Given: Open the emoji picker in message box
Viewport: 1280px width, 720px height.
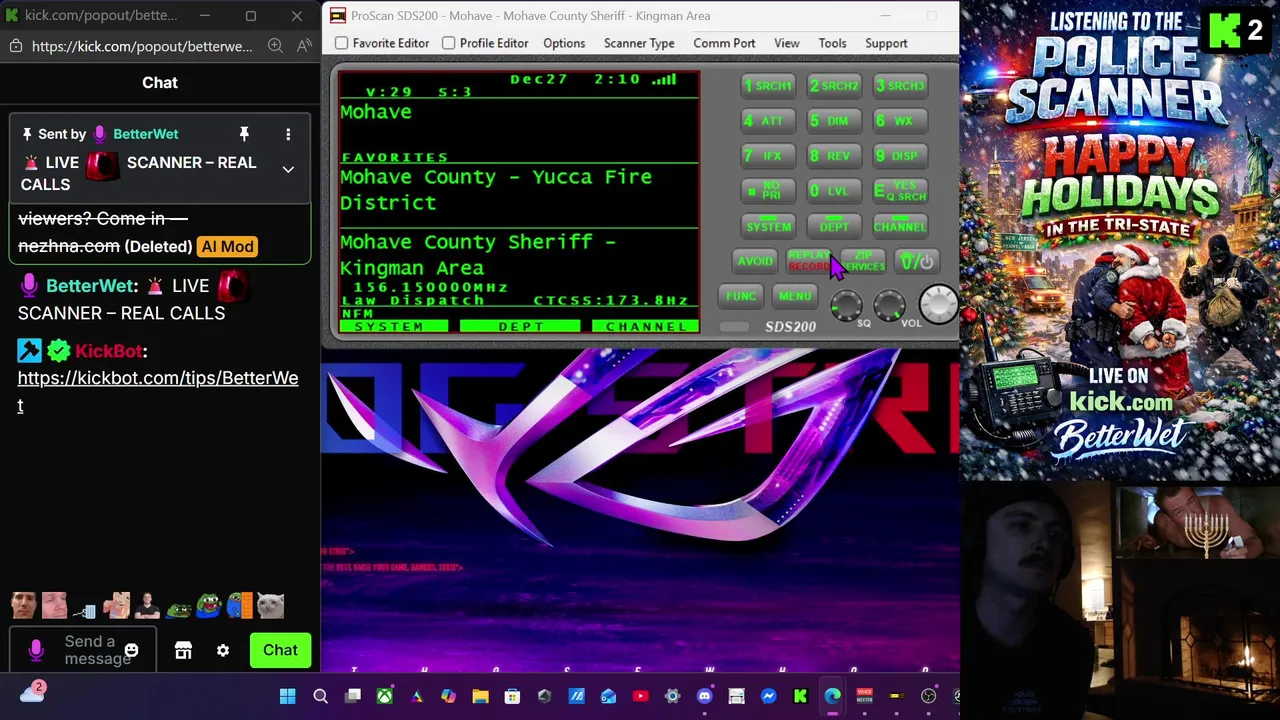Looking at the screenshot, I should point(131,651).
